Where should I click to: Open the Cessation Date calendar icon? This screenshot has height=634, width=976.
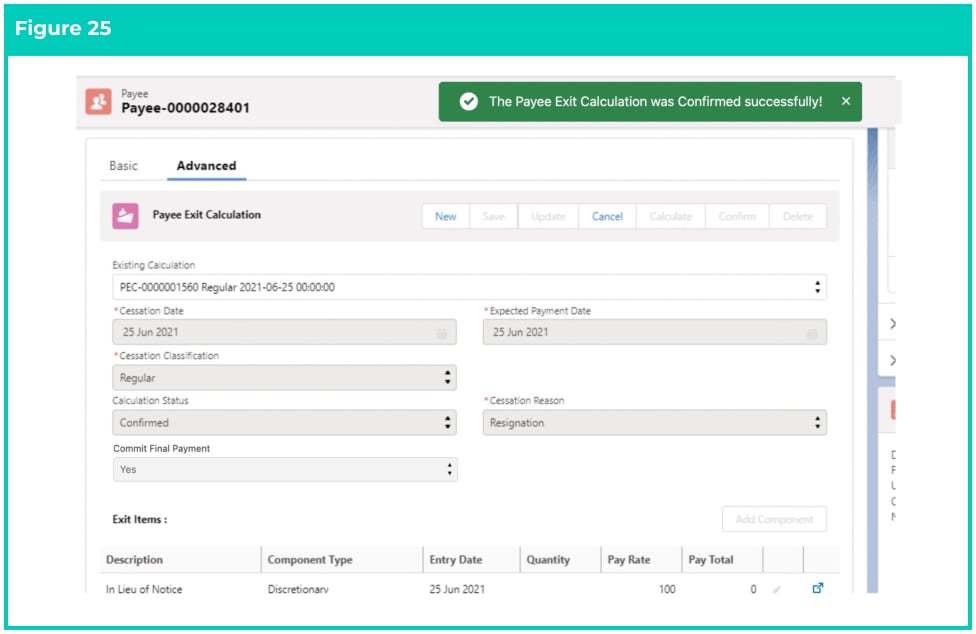(x=441, y=333)
